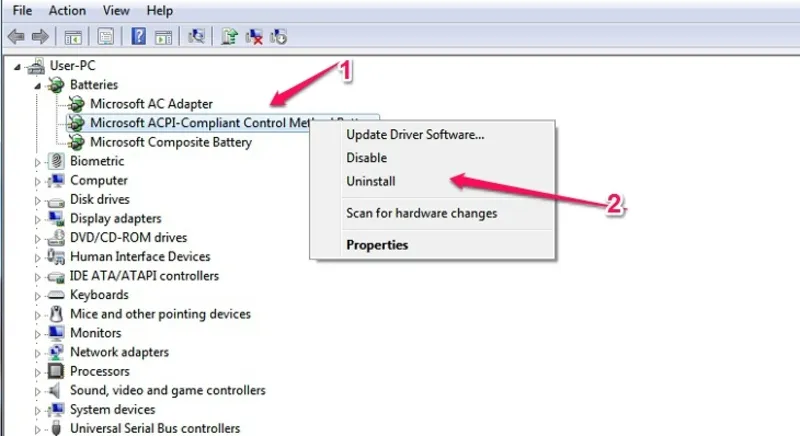Open the Action menu

point(67,10)
